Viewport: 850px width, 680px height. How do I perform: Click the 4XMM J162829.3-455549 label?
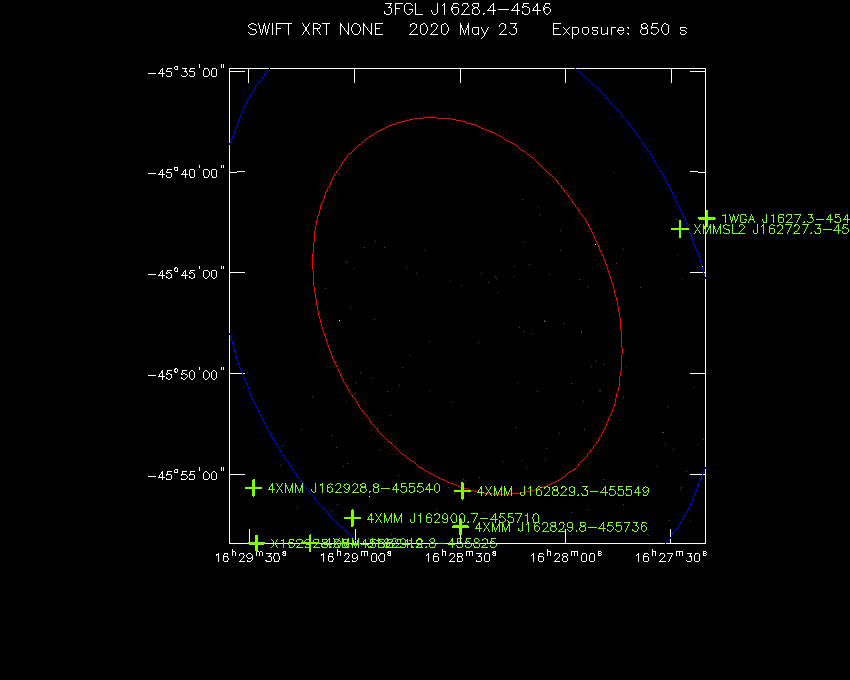(563, 491)
